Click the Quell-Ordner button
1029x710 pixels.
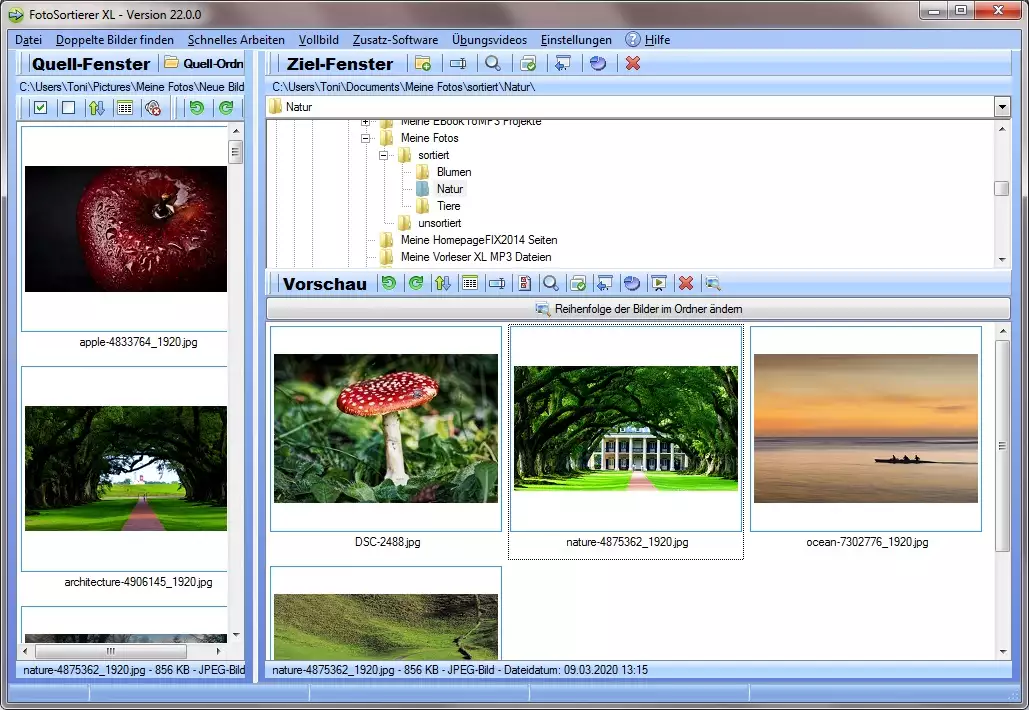click(204, 64)
